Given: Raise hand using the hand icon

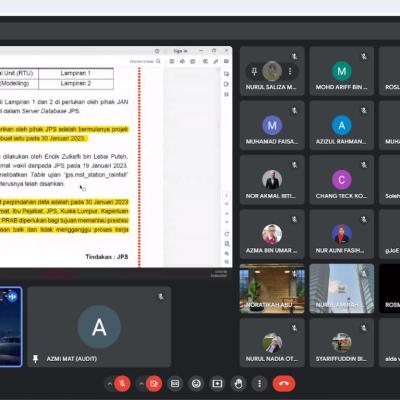Looking at the screenshot, I should (238, 384).
